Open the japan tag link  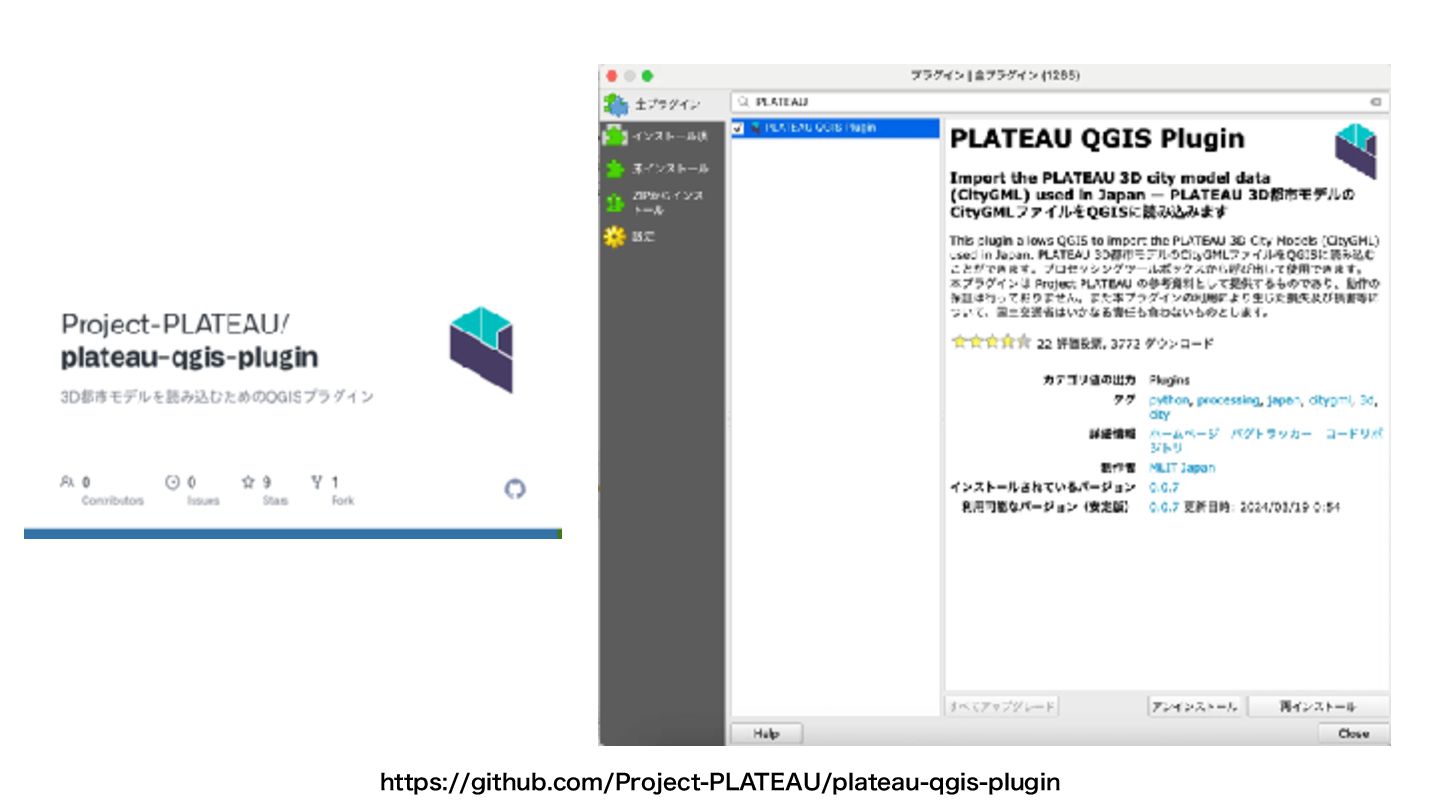pyautogui.click(x=1284, y=400)
